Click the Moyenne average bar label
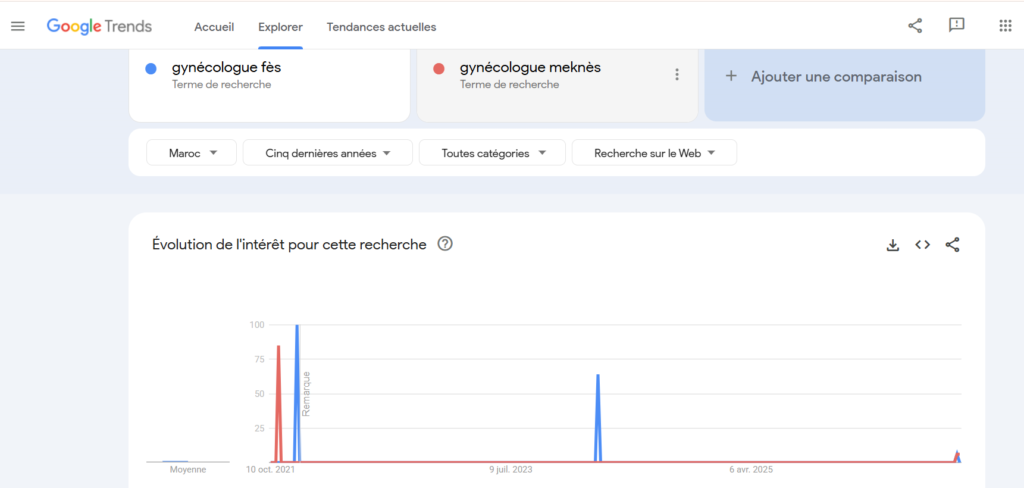 [x=187, y=470]
